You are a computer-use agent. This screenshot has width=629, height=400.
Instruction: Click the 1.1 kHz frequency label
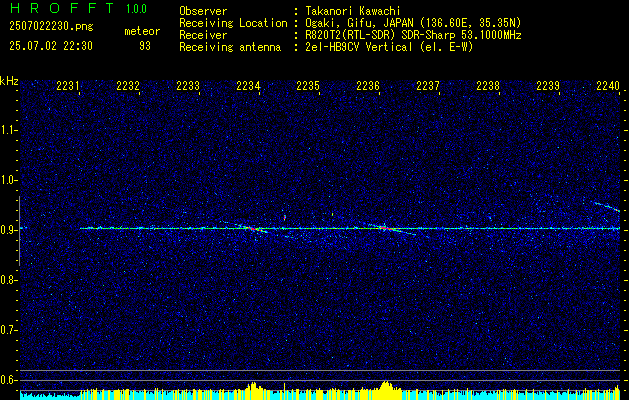pos(9,130)
